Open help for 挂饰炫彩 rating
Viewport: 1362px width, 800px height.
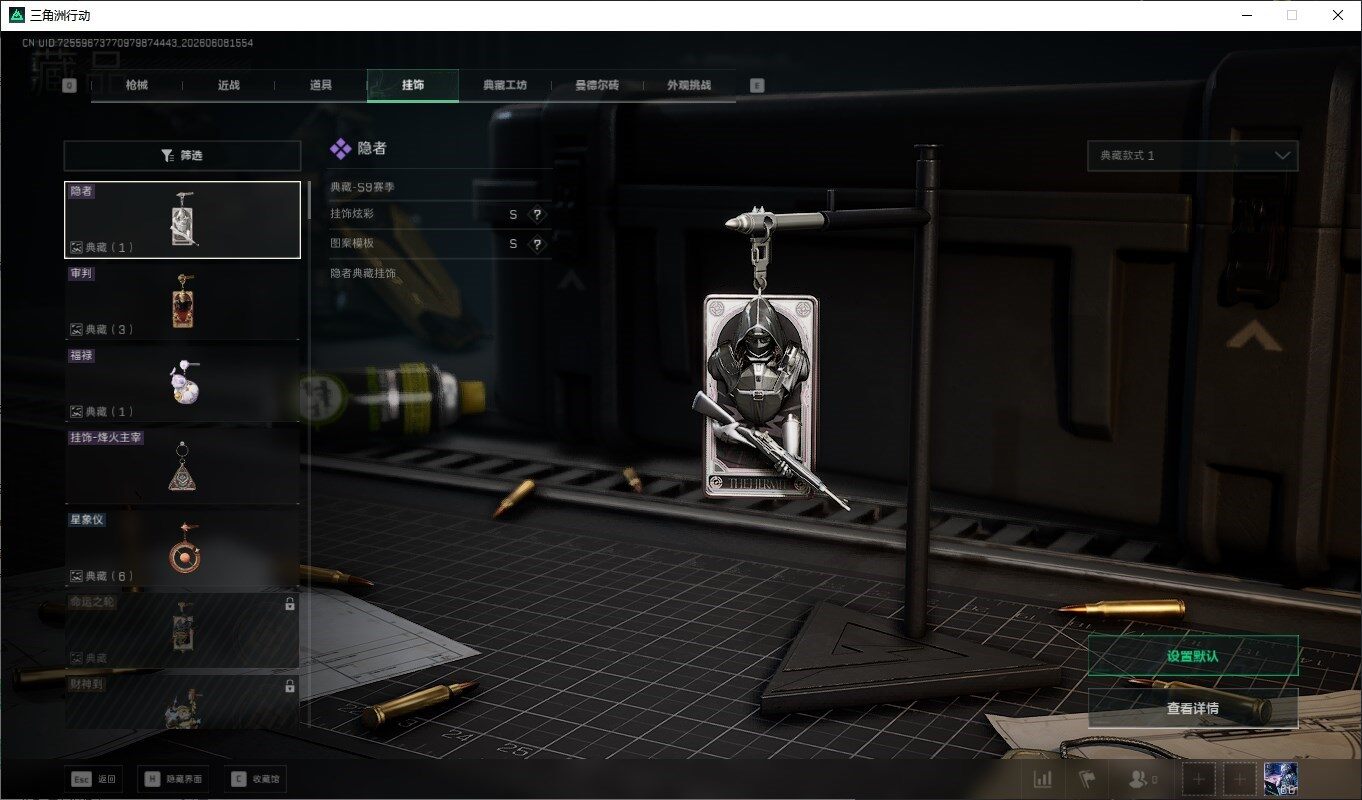537,214
